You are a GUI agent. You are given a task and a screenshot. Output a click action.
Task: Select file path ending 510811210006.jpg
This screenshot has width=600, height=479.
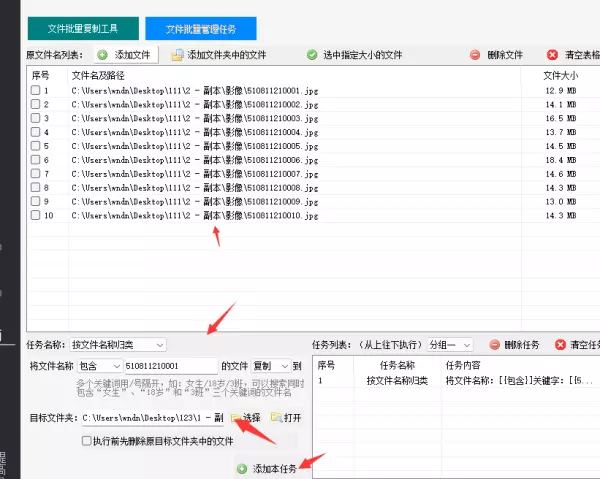tap(195, 160)
